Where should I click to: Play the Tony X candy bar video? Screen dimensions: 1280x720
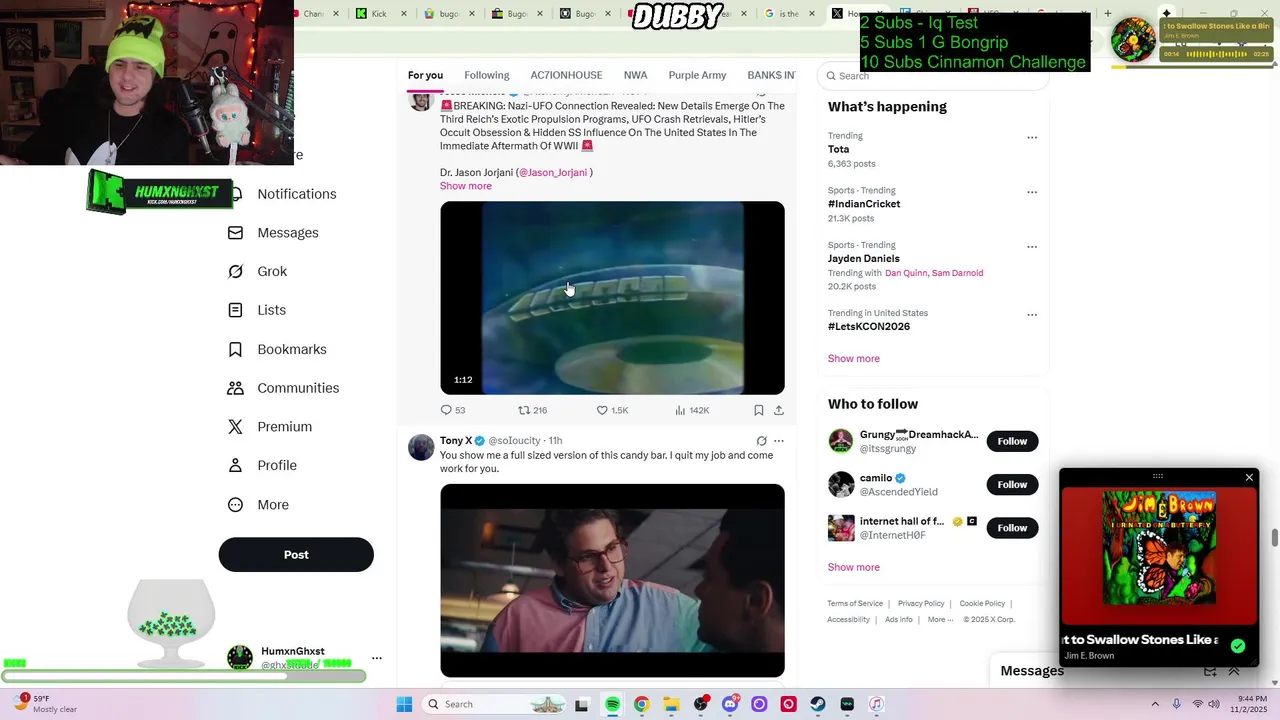pyautogui.click(x=612, y=581)
